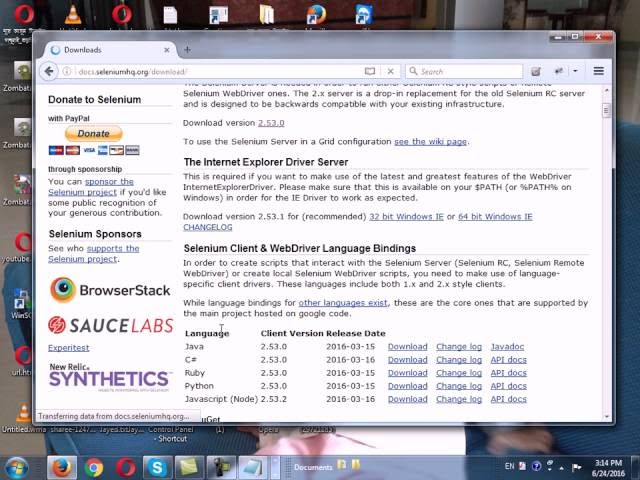Open the Firefox hamburger menu
This screenshot has height=480, width=640.
coord(598,71)
